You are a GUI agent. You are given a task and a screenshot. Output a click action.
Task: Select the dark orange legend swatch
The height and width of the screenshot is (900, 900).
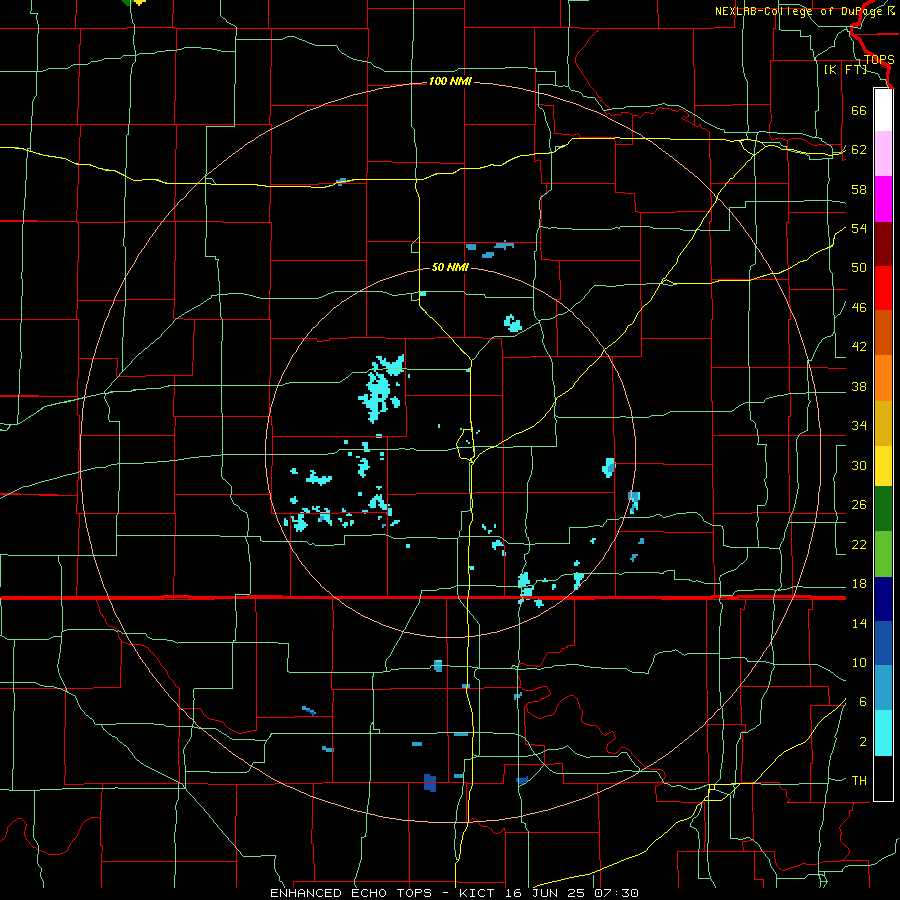[x=883, y=333]
